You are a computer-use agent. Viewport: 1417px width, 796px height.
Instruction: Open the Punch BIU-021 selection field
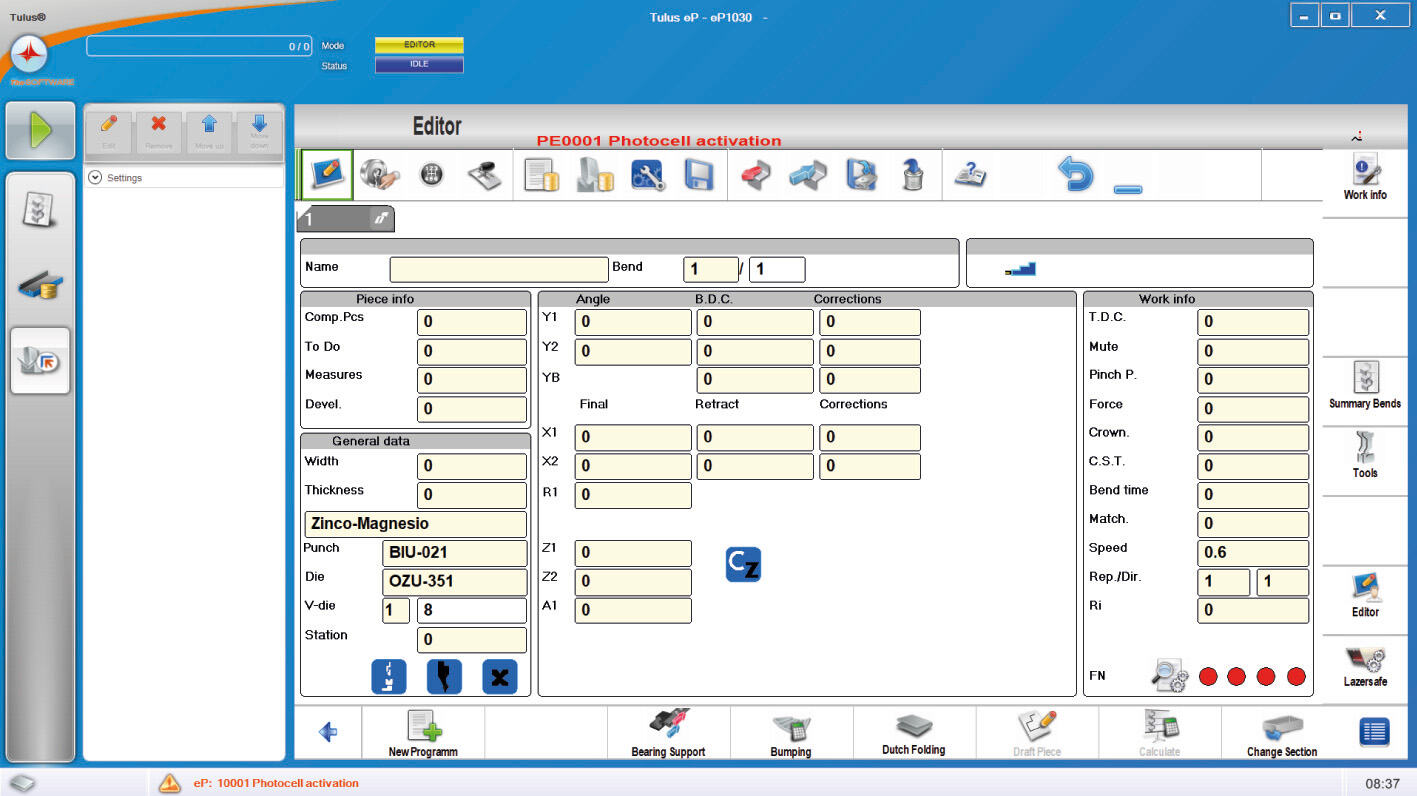pyautogui.click(x=454, y=553)
